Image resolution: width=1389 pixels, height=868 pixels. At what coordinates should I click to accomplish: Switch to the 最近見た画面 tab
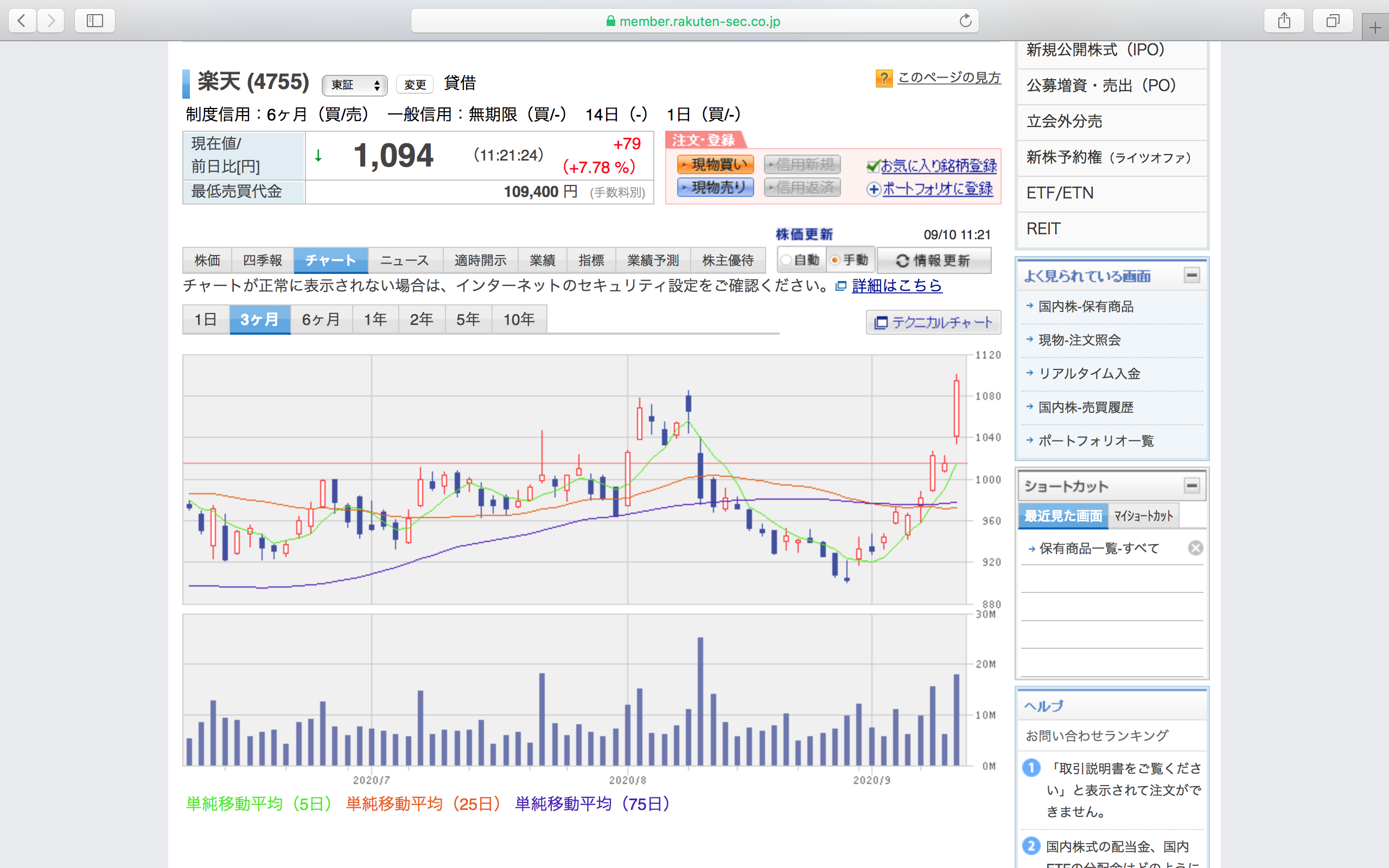click(x=1063, y=515)
